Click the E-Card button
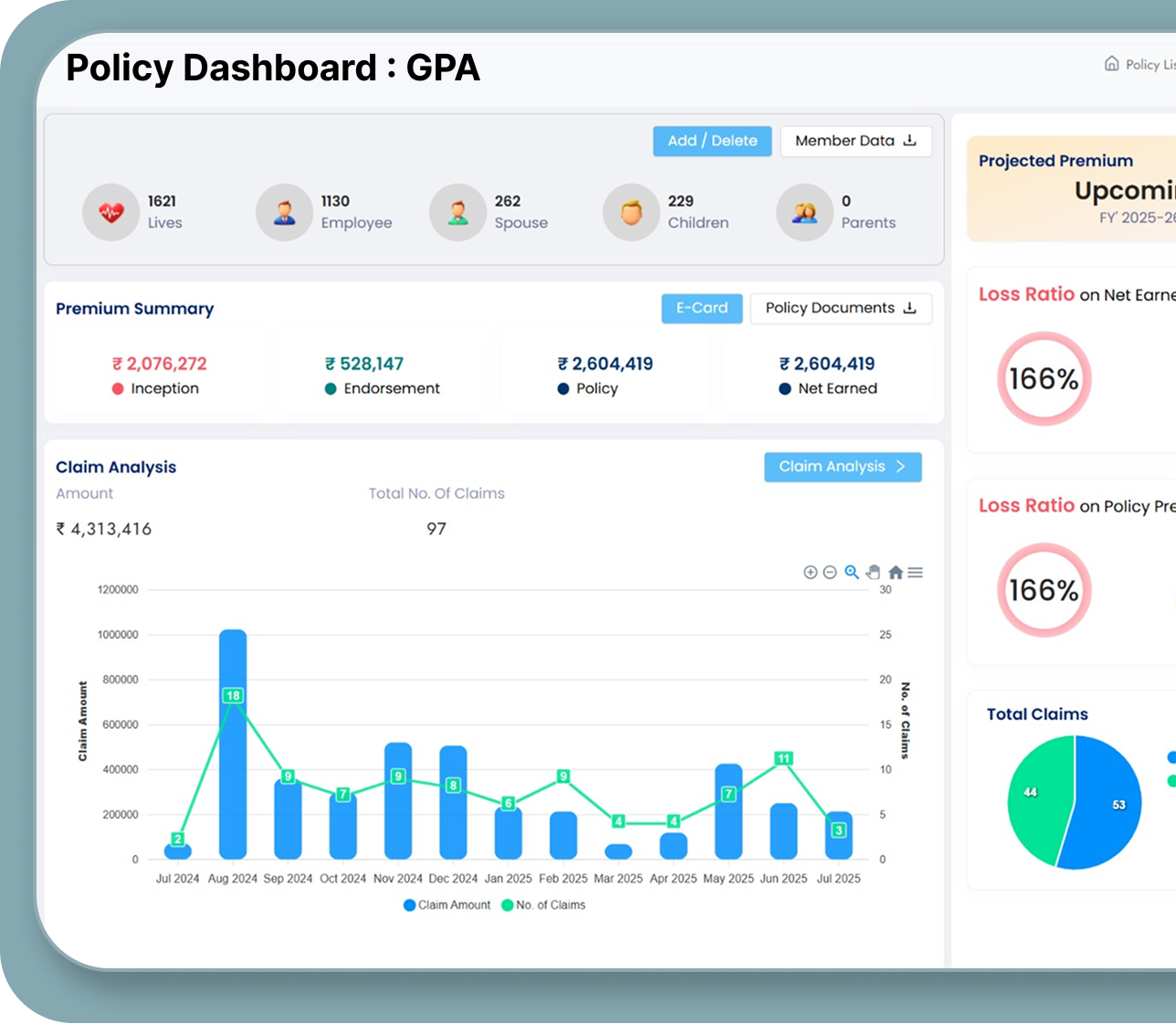Image resolution: width=1176 pixels, height=1024 pixels. pyautogui.click(x=701, y=308)
